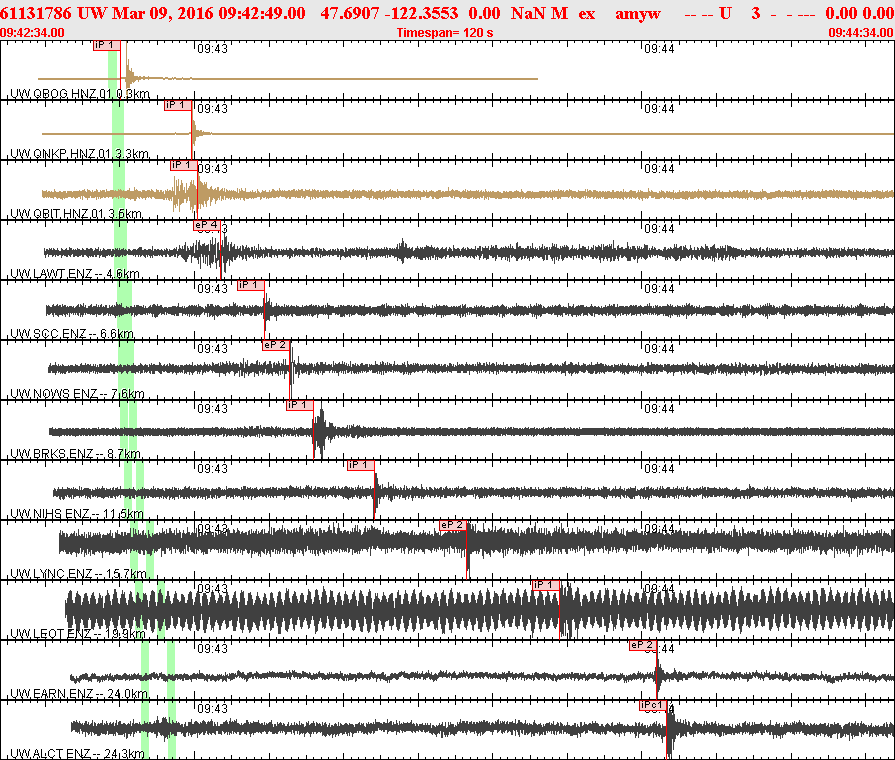The height and width of the screenshot is (760, 895).
Task: Click the latitude value 47.6907
Action: pos(349,13)
